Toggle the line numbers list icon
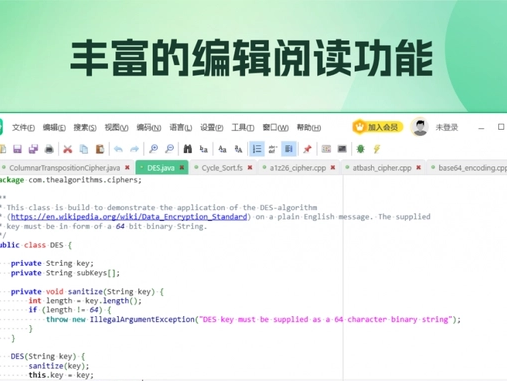Viewport: 507px width, 381px height. (257, 149)
